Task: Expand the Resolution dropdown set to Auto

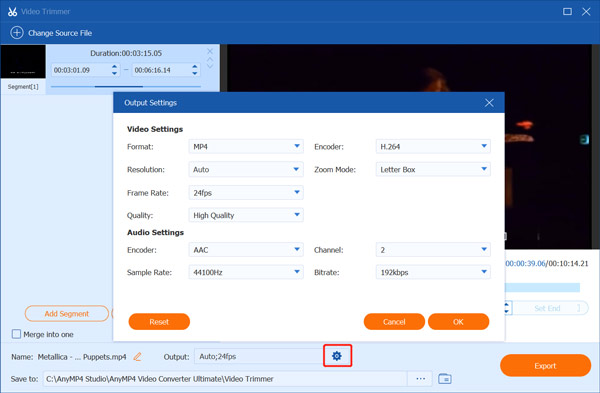Action: coord(246,170)
